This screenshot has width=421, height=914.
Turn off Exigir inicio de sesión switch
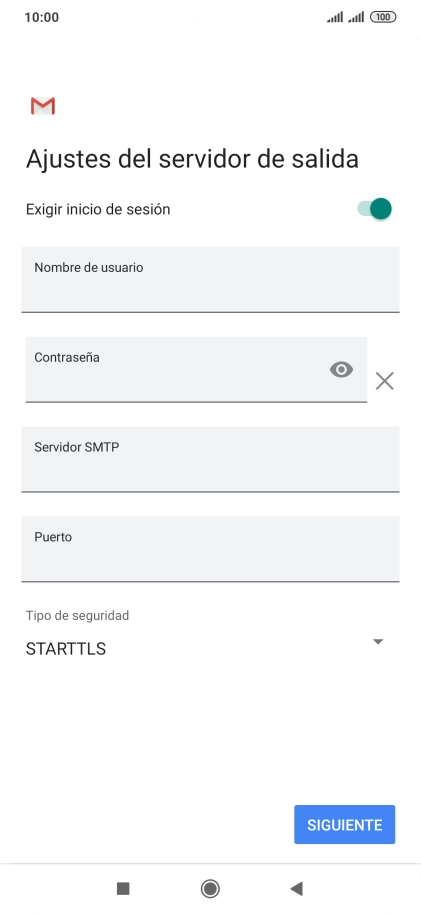[374, 209]
